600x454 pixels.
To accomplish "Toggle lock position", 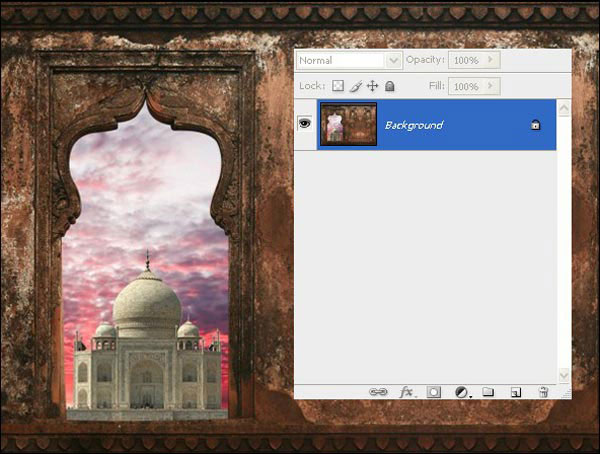I will (x=372, y=87).
